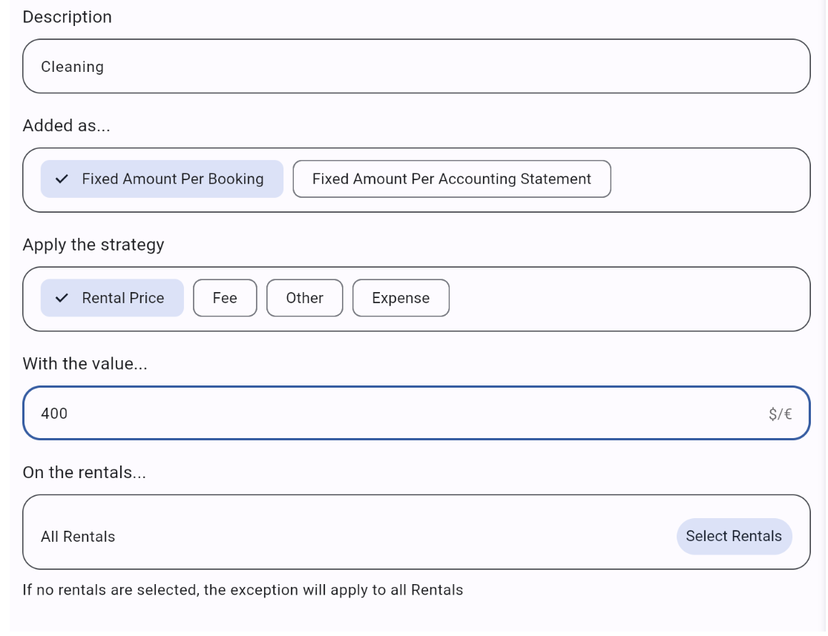Click the 'Added as...' heading
Image resolution: width=828 pixels, height=636 pixels.
66,126
